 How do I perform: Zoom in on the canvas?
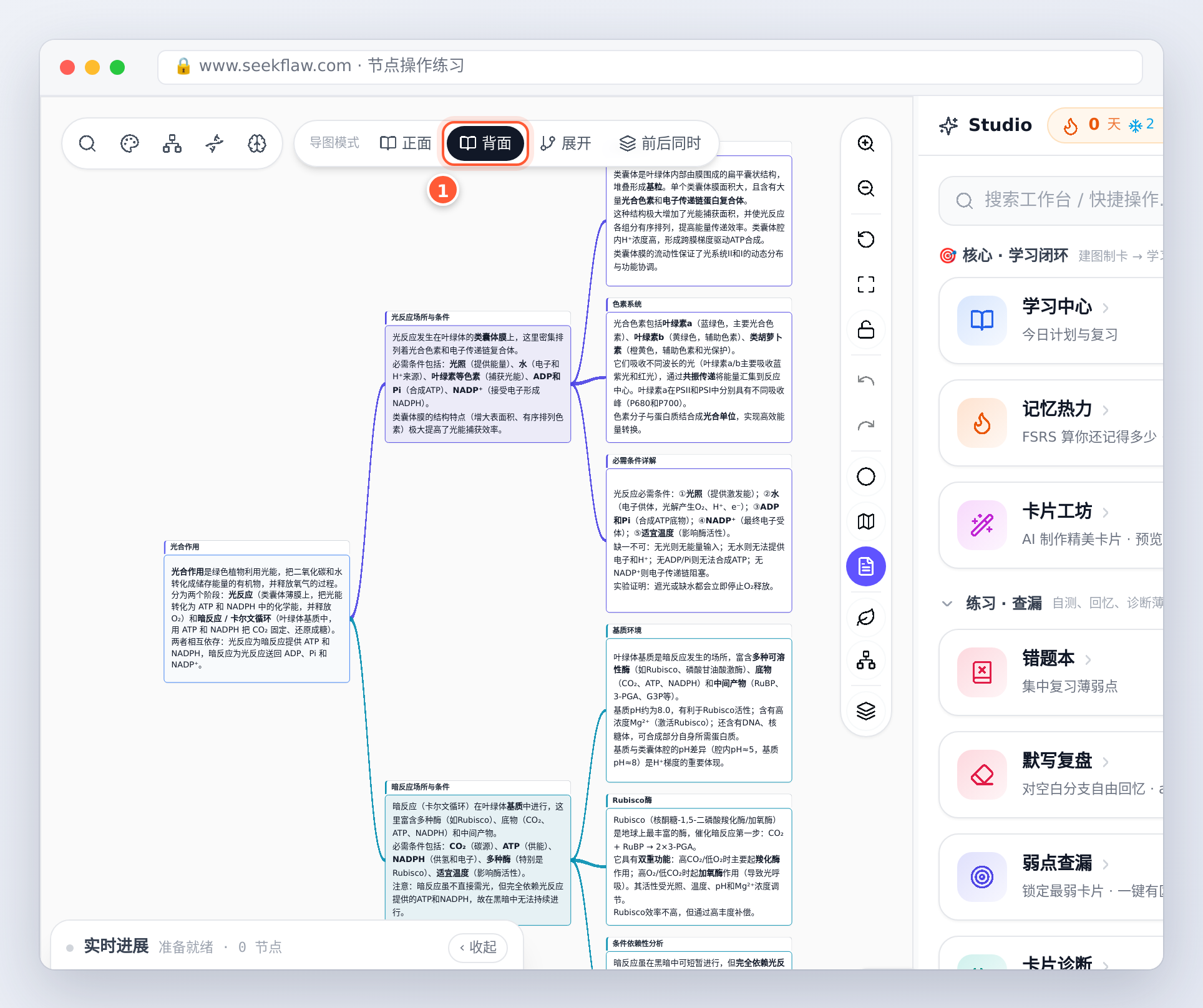866,143
